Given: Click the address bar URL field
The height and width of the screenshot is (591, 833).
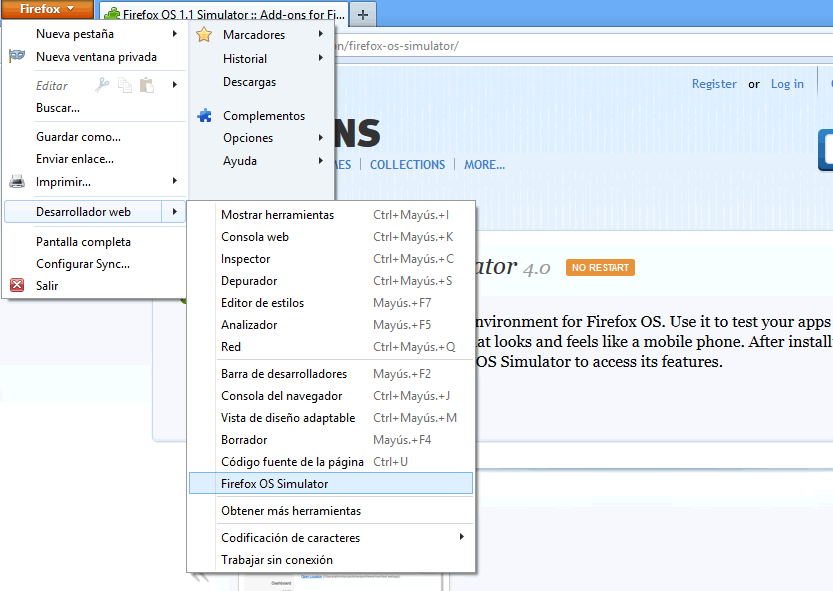Looking at the screenshot, I should click(x=582, y=46).
